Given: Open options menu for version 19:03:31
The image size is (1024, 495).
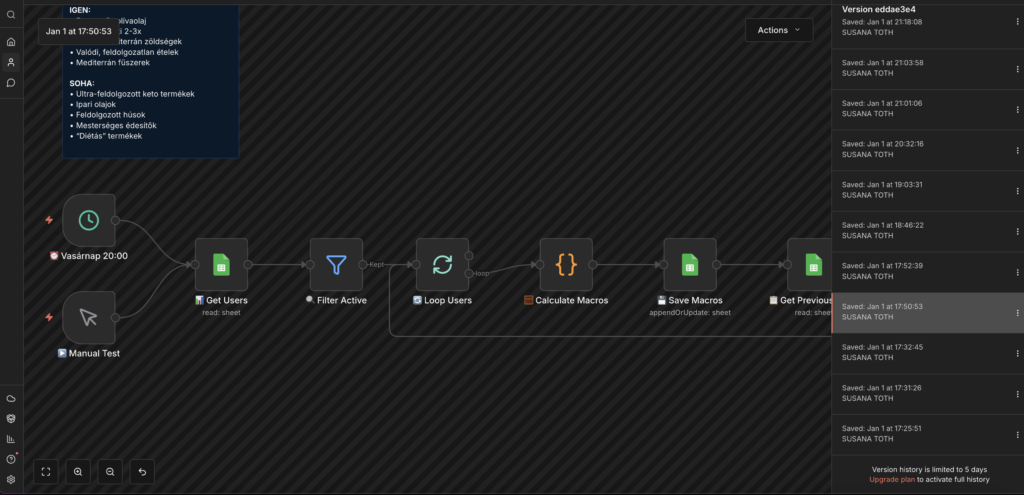Looking at the screenshot, I should (1017, 190).
